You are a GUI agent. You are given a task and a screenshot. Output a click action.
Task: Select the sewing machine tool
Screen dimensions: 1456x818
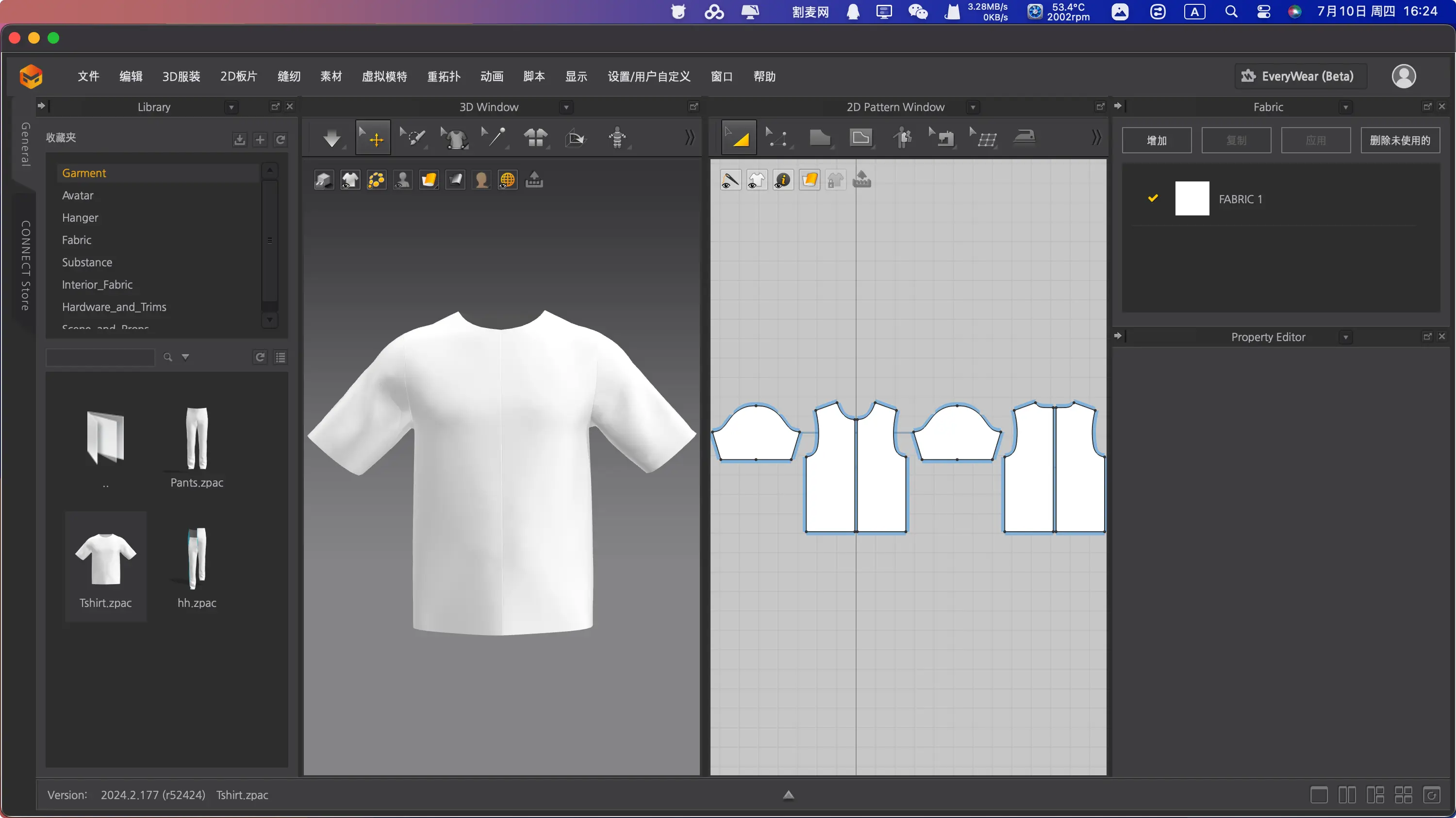pyautogui.click(x=942, y=138)
